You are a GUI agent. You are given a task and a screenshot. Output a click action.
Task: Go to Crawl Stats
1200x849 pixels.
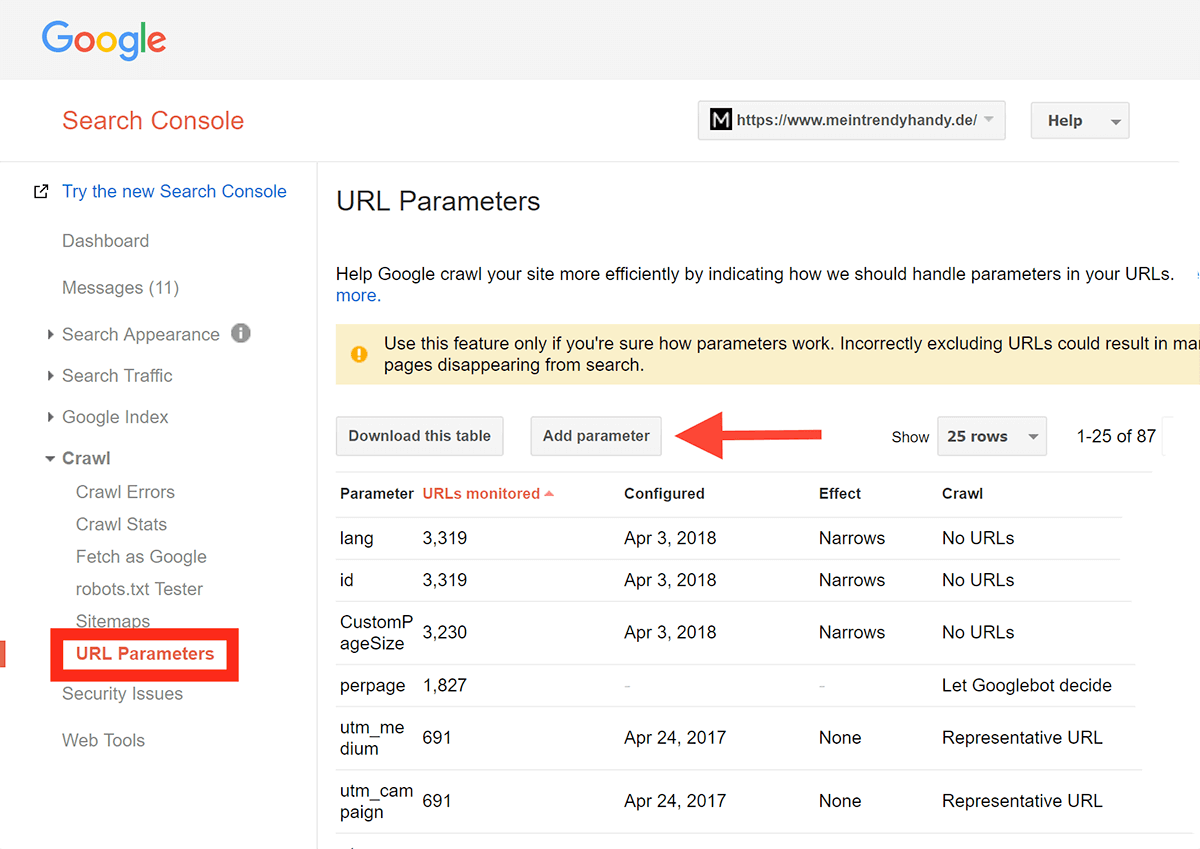pyautogui.click(x=121, y=524)
